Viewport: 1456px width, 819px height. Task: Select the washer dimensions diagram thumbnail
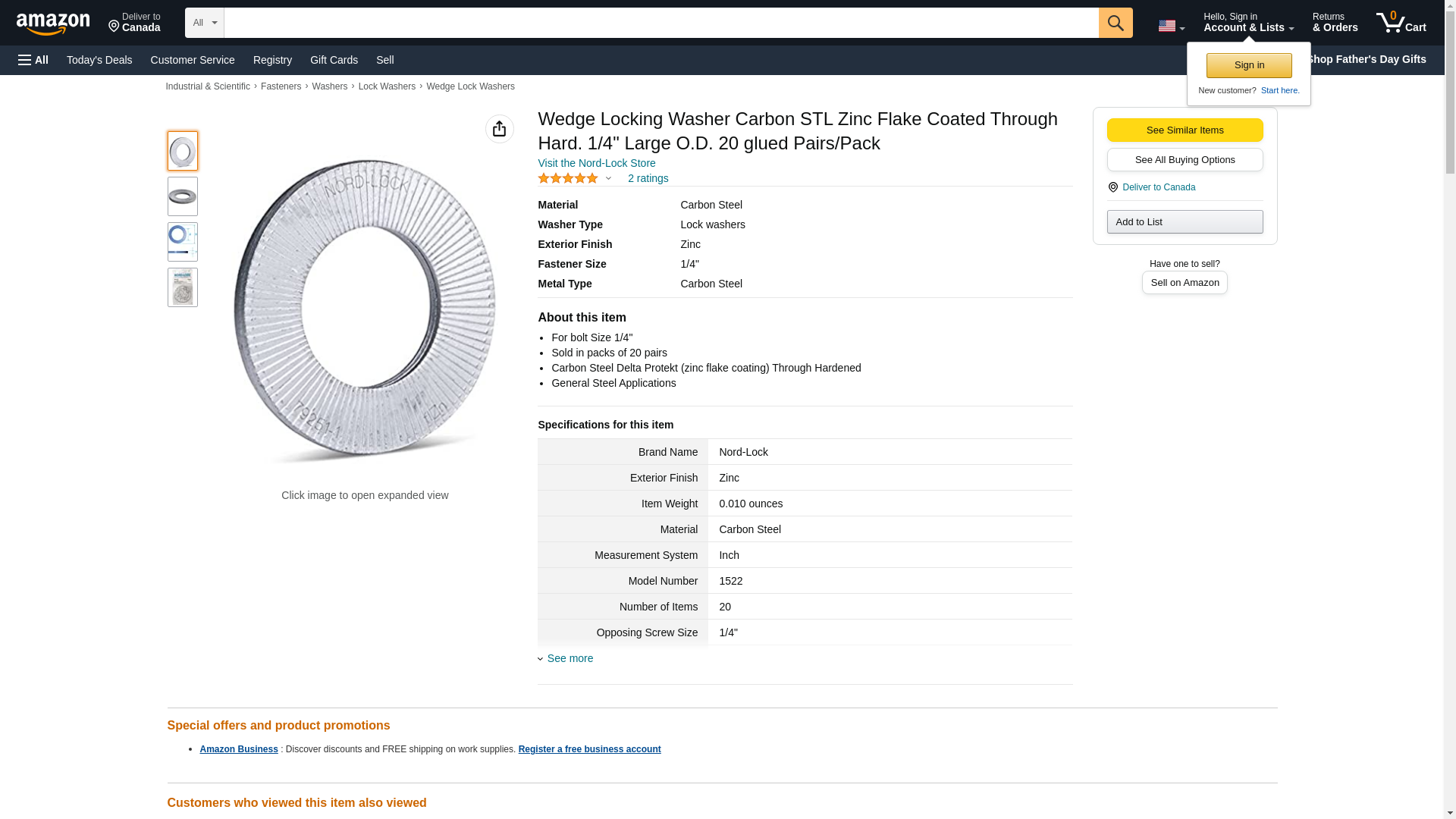(x=182, y=242)
